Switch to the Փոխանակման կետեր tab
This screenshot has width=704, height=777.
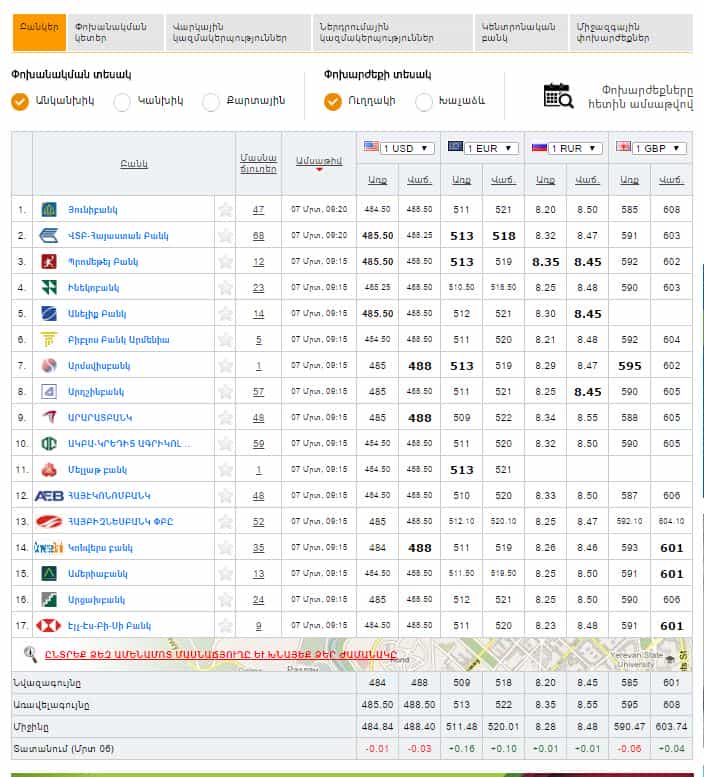tap(117, 32)
